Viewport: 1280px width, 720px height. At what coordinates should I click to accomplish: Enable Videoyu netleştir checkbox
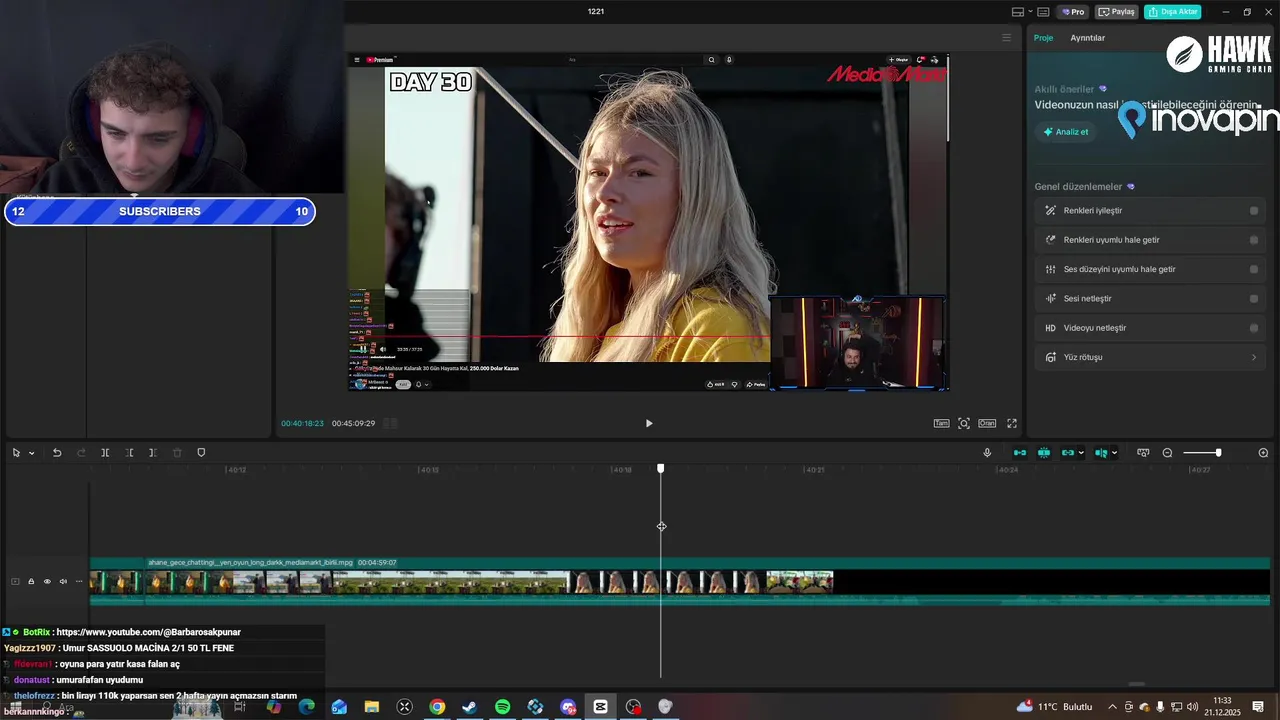(1254, 328)
